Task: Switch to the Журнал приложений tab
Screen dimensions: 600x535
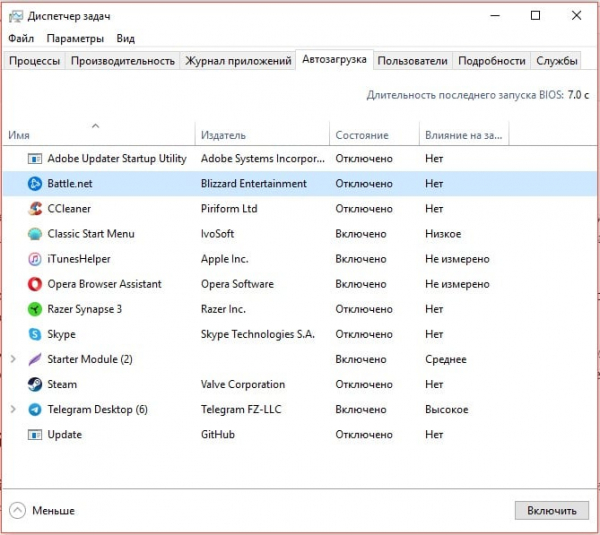Action: [238, 61]
